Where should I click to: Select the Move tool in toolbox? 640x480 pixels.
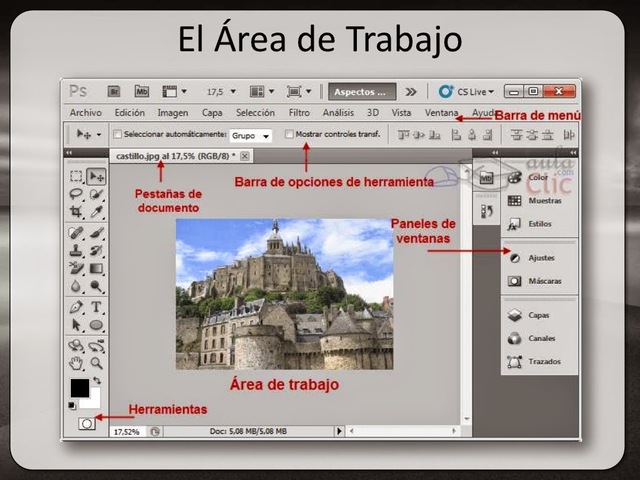97,176
